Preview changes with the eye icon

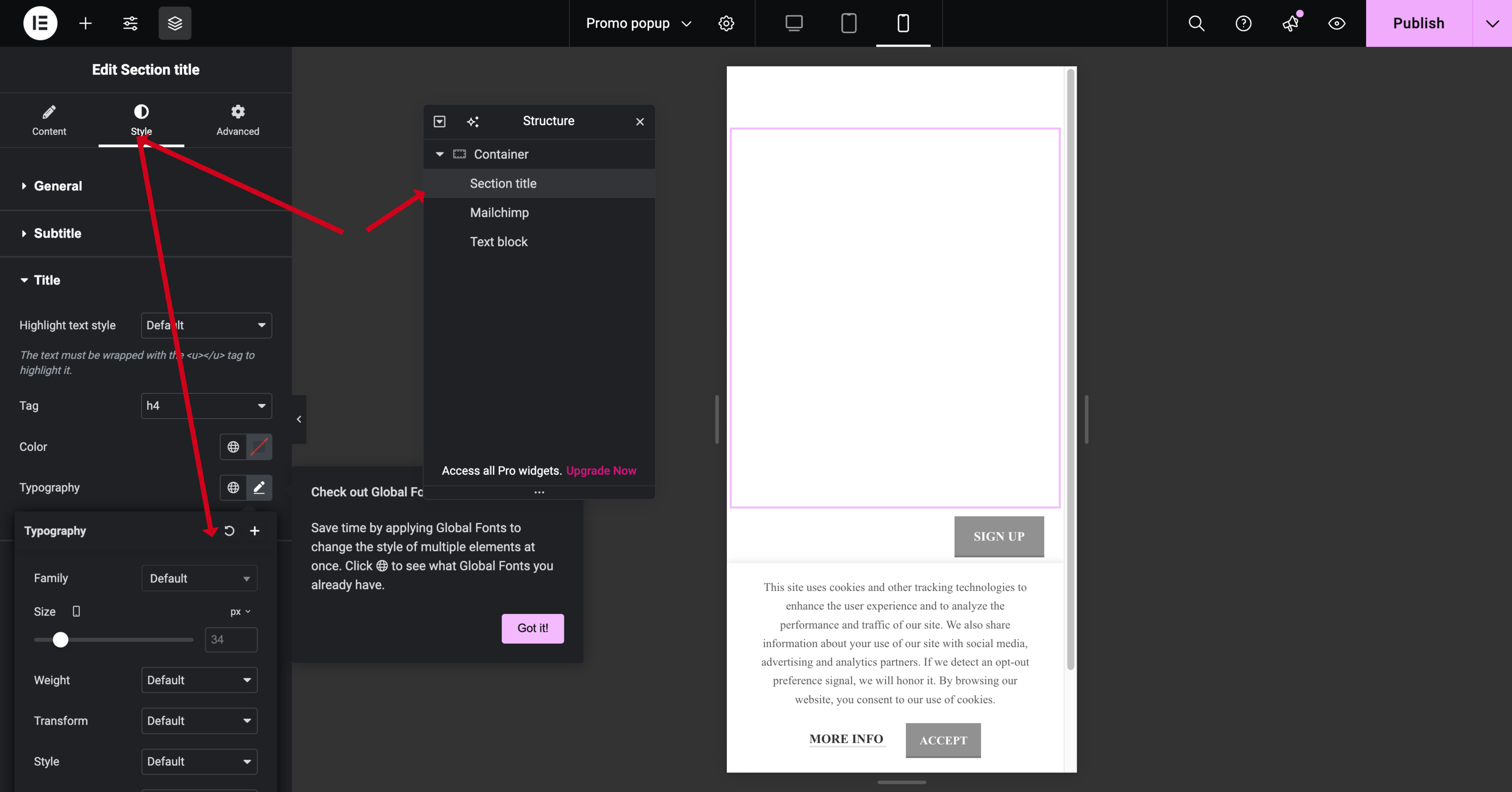1337,24
